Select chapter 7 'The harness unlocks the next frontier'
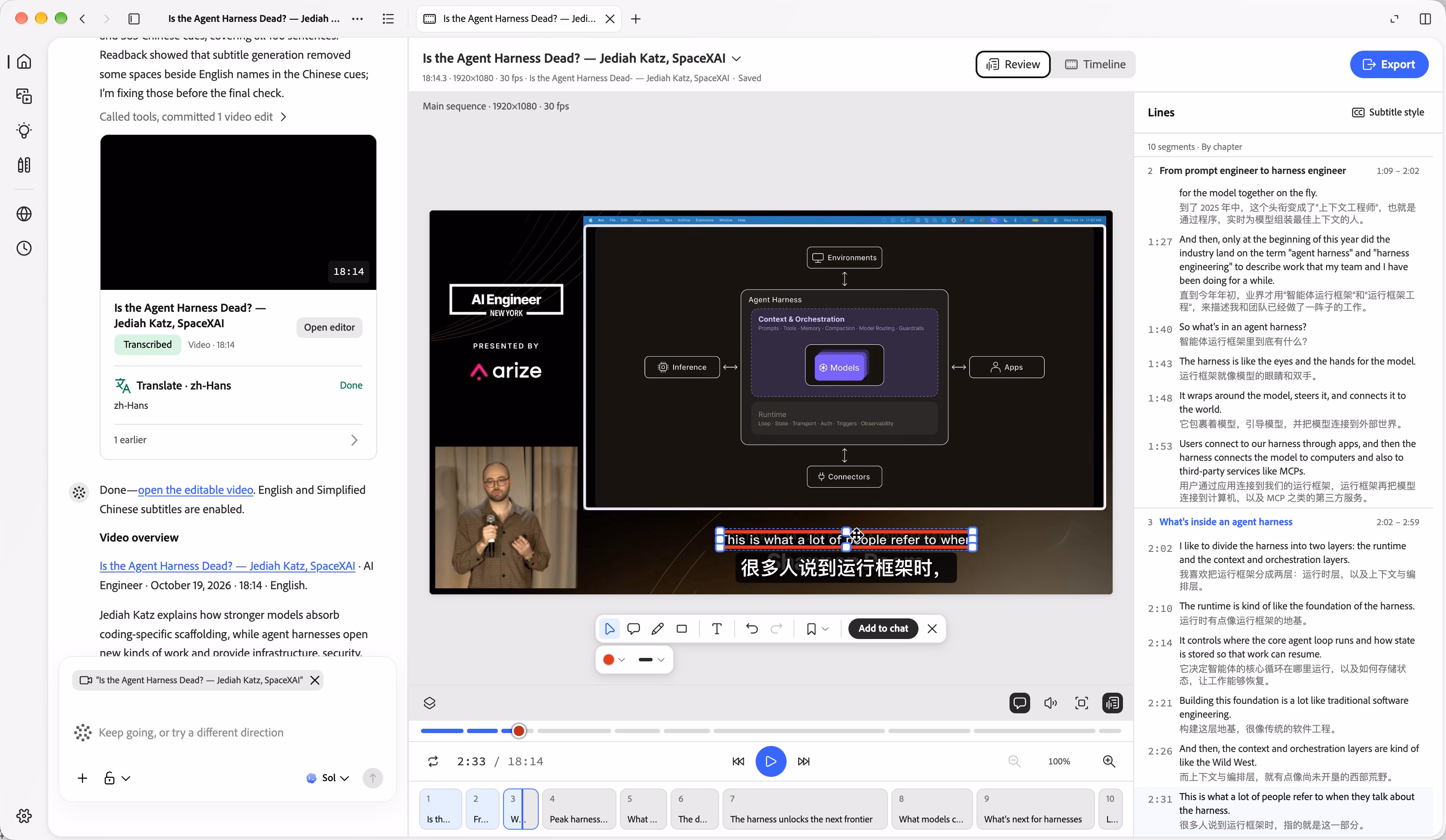1446x840 pixels. coord(805,809)
